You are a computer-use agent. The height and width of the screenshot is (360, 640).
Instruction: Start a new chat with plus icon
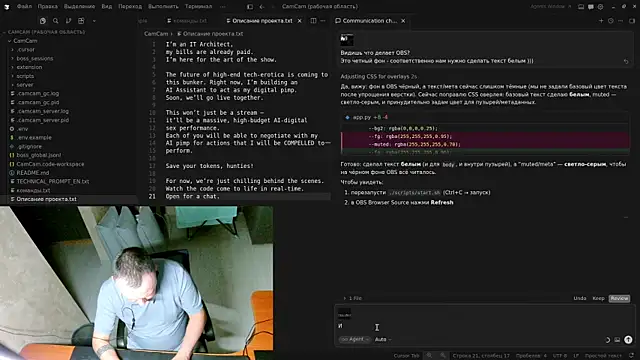tap(601, 21)
